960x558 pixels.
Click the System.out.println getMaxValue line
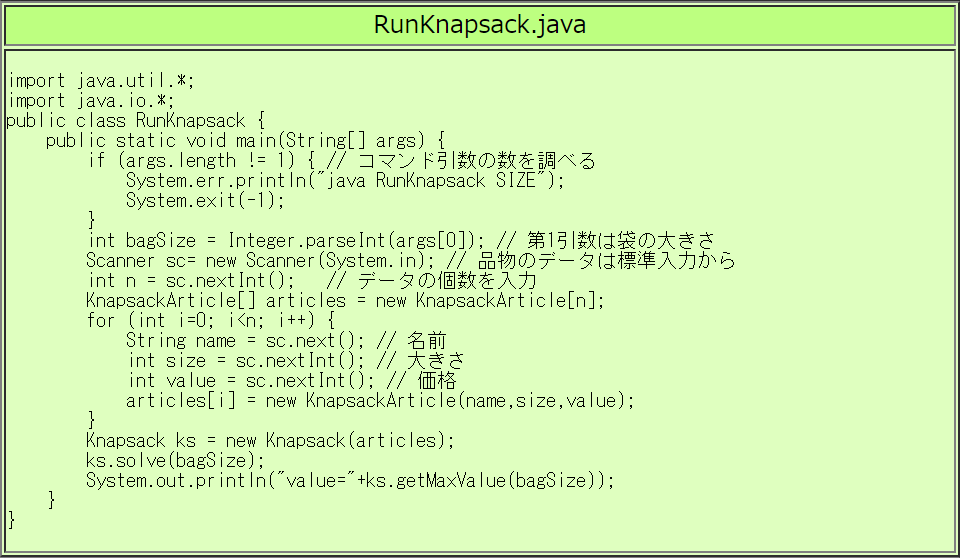click(x=350, y=481)
